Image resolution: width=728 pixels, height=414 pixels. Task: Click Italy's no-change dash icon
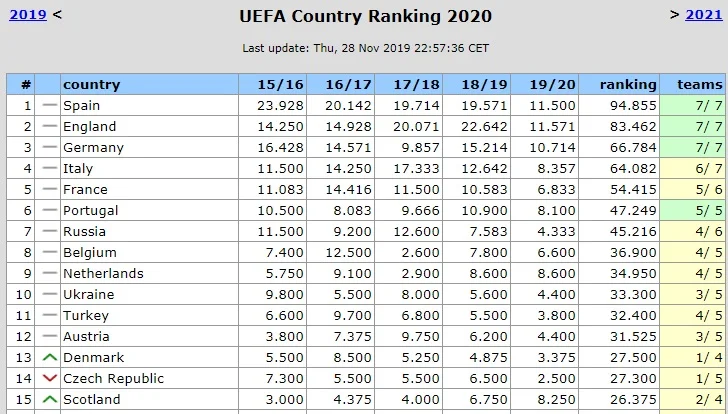coord(50,169)
